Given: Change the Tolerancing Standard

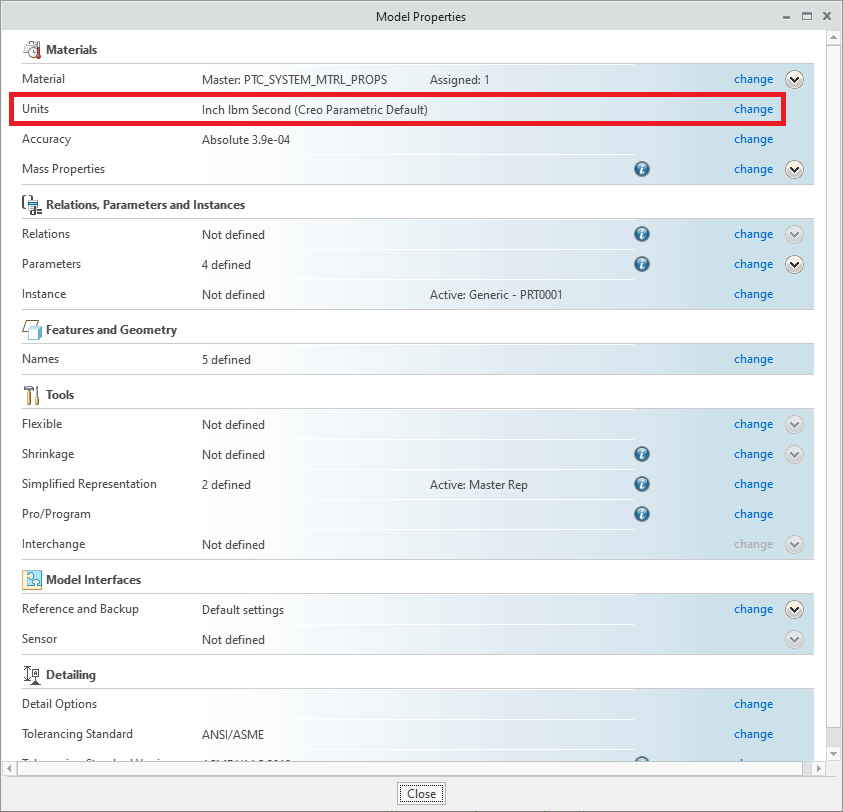Looking at the screenshot, I should (753, 734).
